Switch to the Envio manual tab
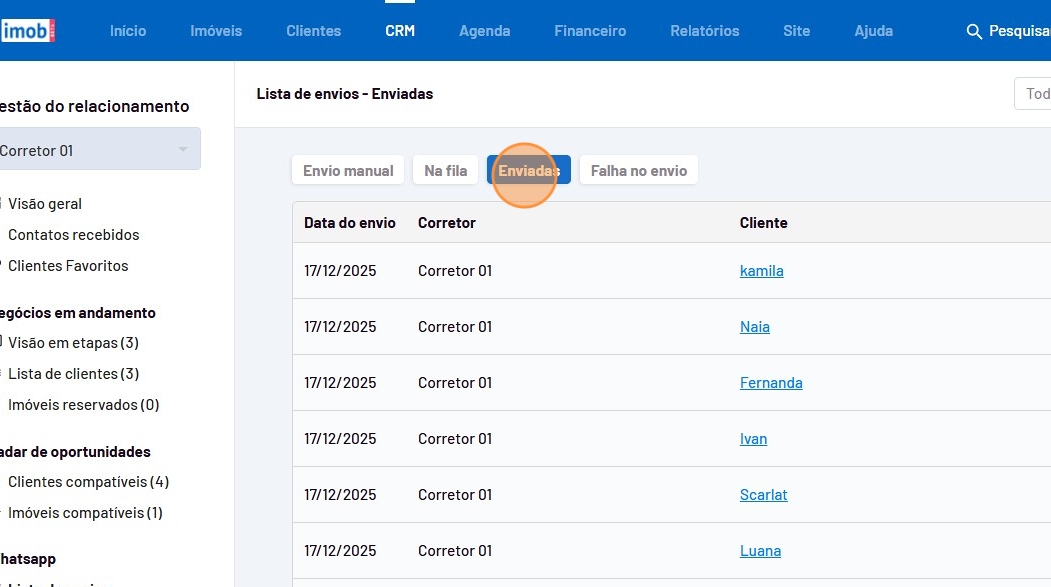 pyautogui.click(x=348, y=171)
